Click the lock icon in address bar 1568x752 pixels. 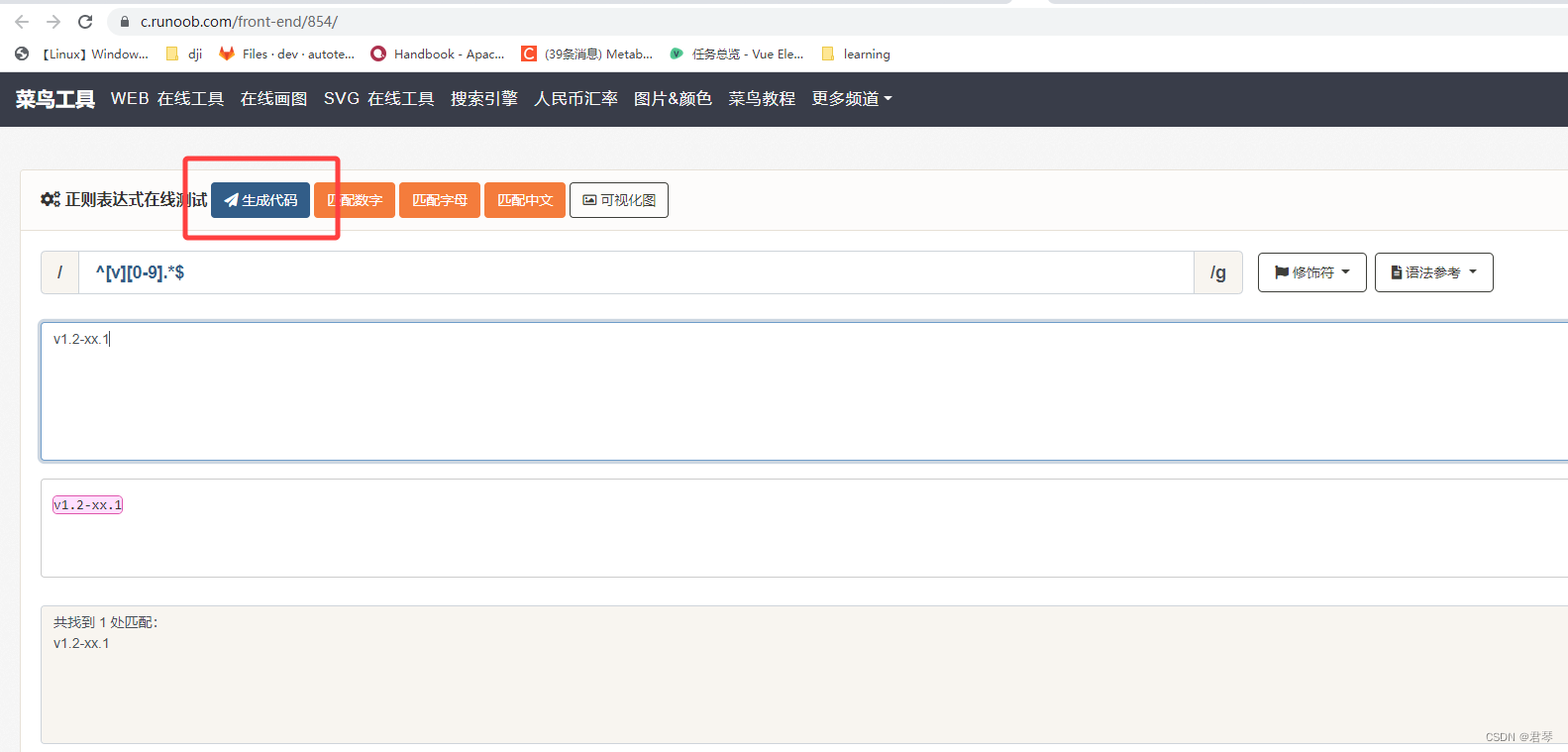pyautogui.click(x=125, y=21)
